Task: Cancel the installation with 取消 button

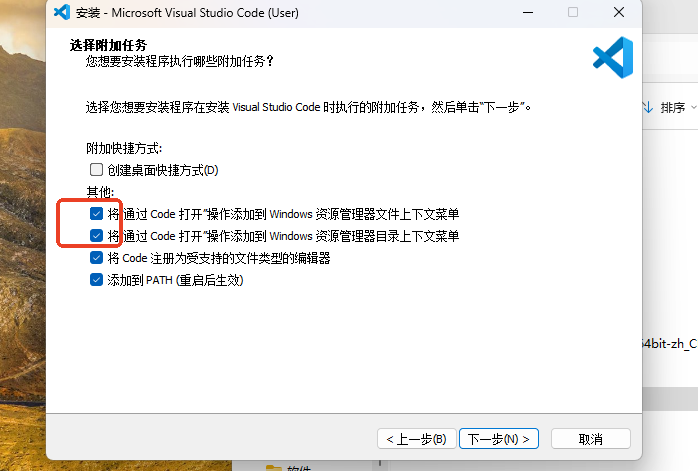Action: (x=591, y=439)
